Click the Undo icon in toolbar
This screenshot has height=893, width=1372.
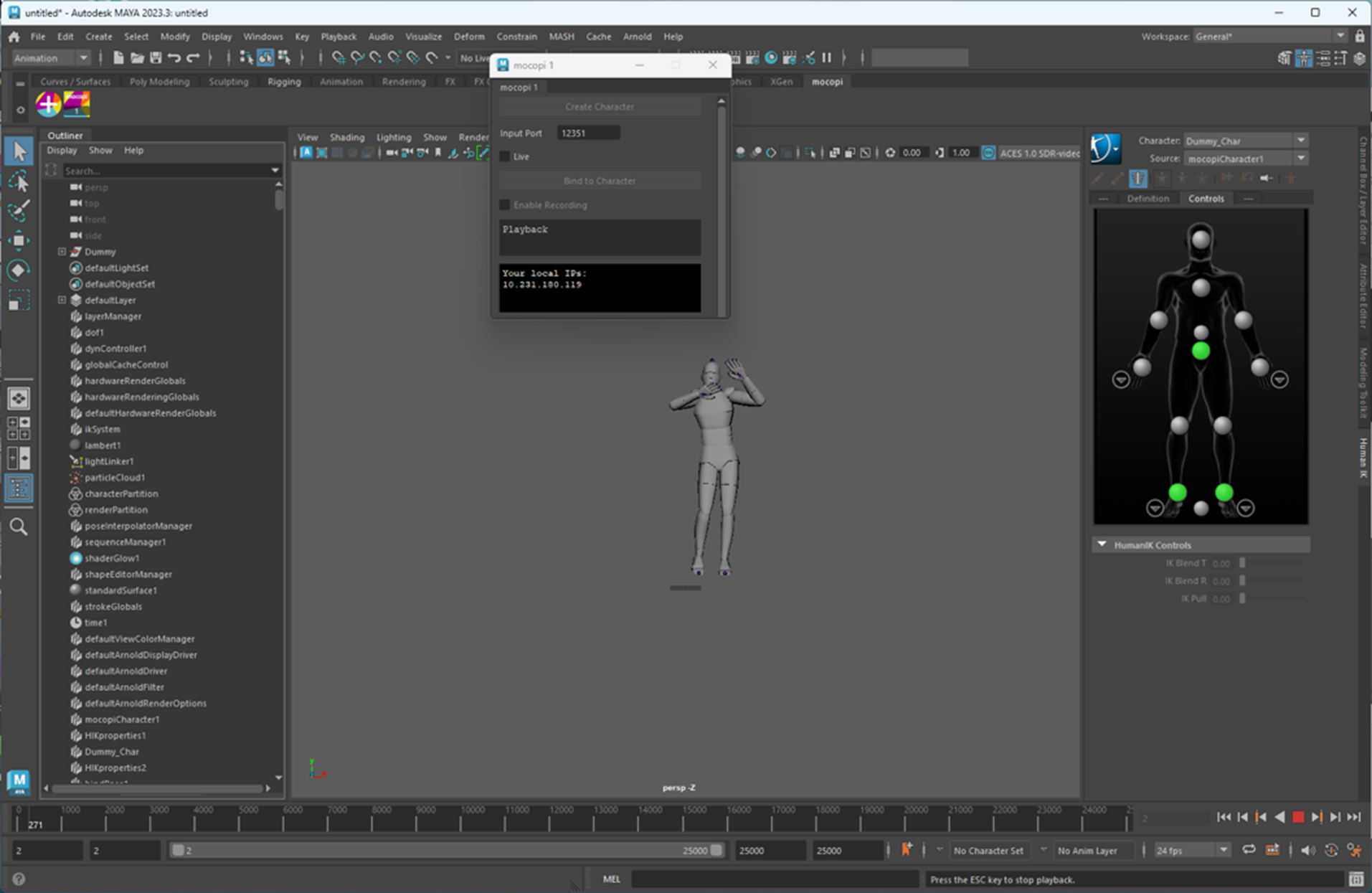(174, 57)
